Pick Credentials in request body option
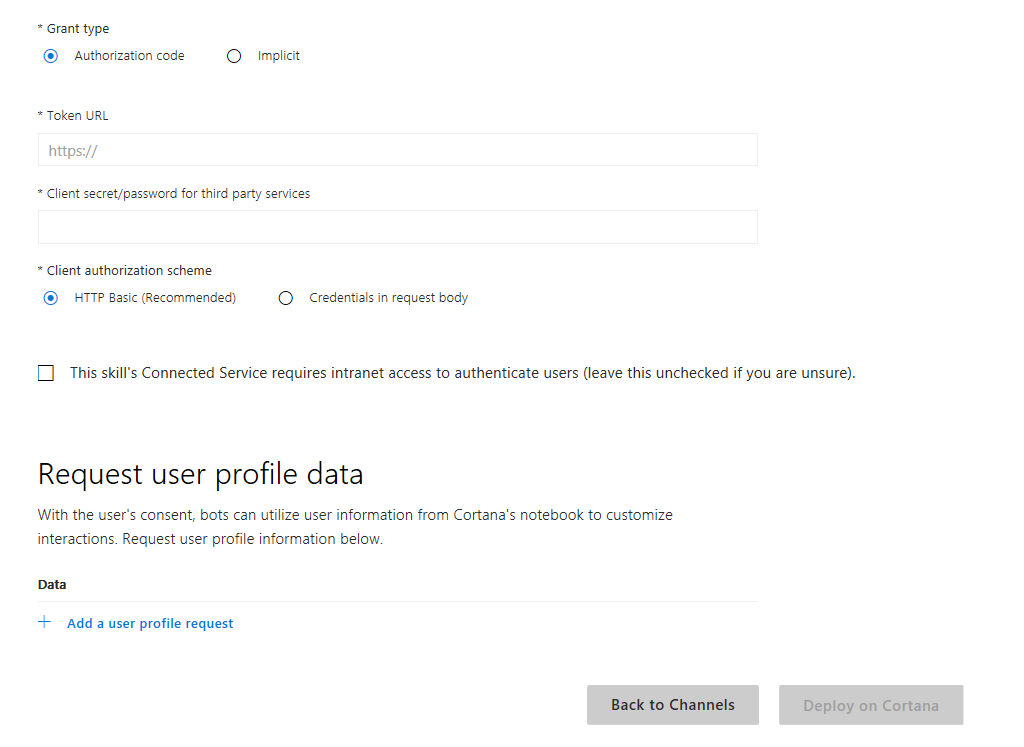Viewport: 1024px width, 747px height. 286,297
